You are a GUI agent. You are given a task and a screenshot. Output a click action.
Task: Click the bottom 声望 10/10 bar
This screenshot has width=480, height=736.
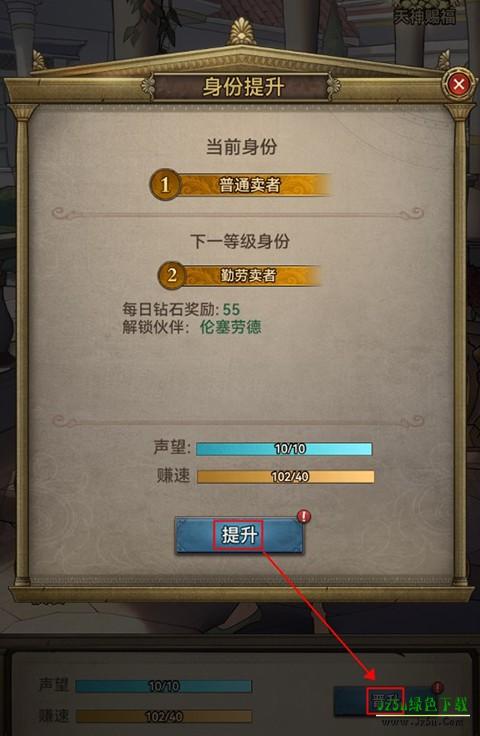point(164,686)
